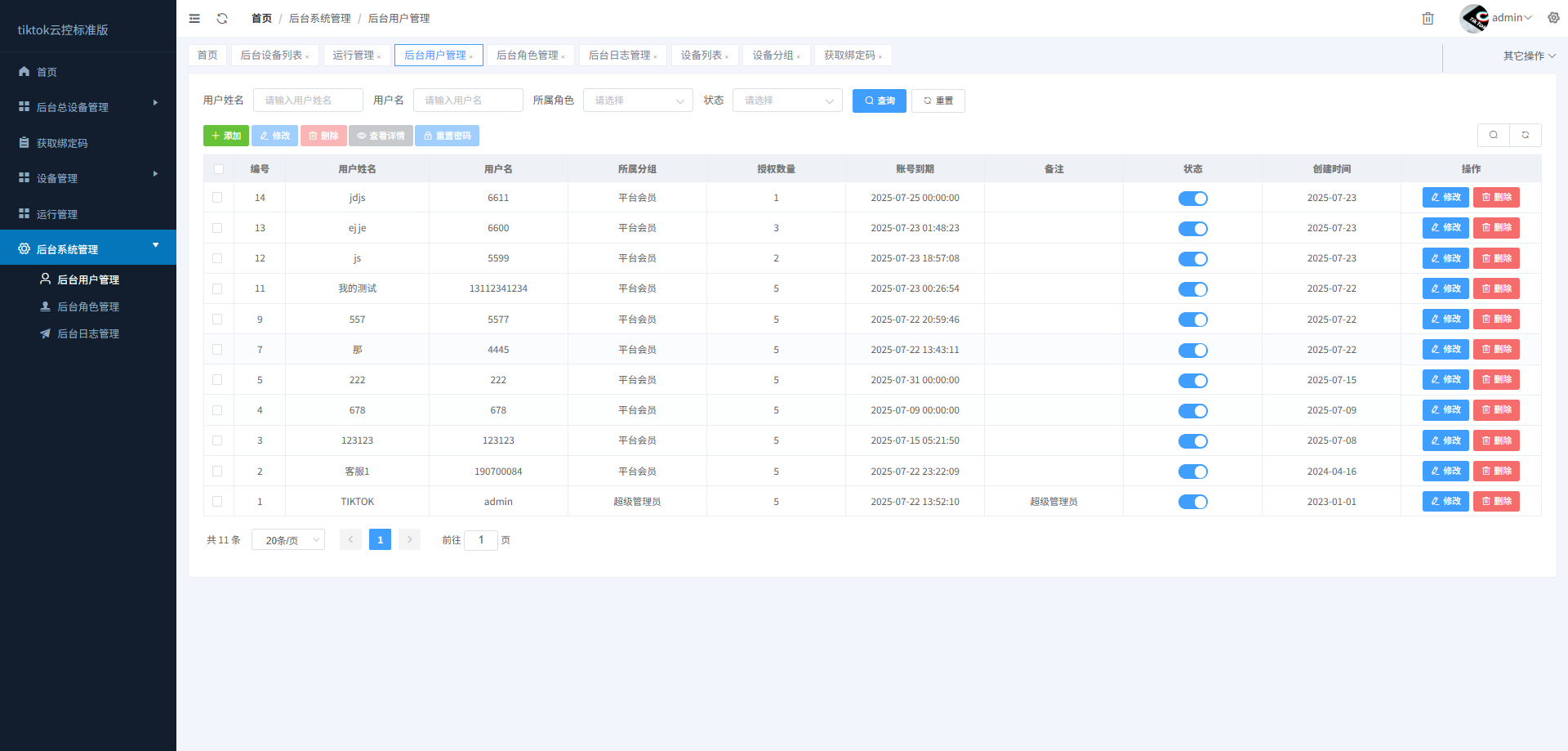1568x751 pixels.
Task: Go to 首页 via sidebar home icon
Action: 24,72
